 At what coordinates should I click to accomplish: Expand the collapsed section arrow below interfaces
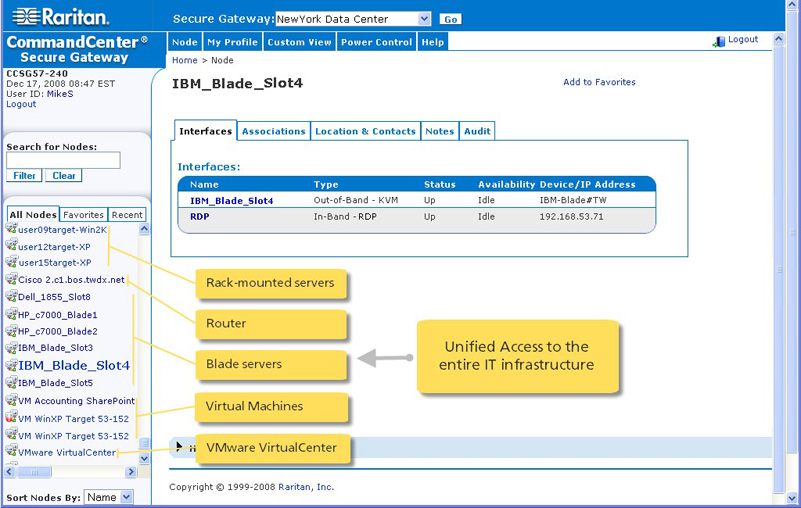pos(179,446)
